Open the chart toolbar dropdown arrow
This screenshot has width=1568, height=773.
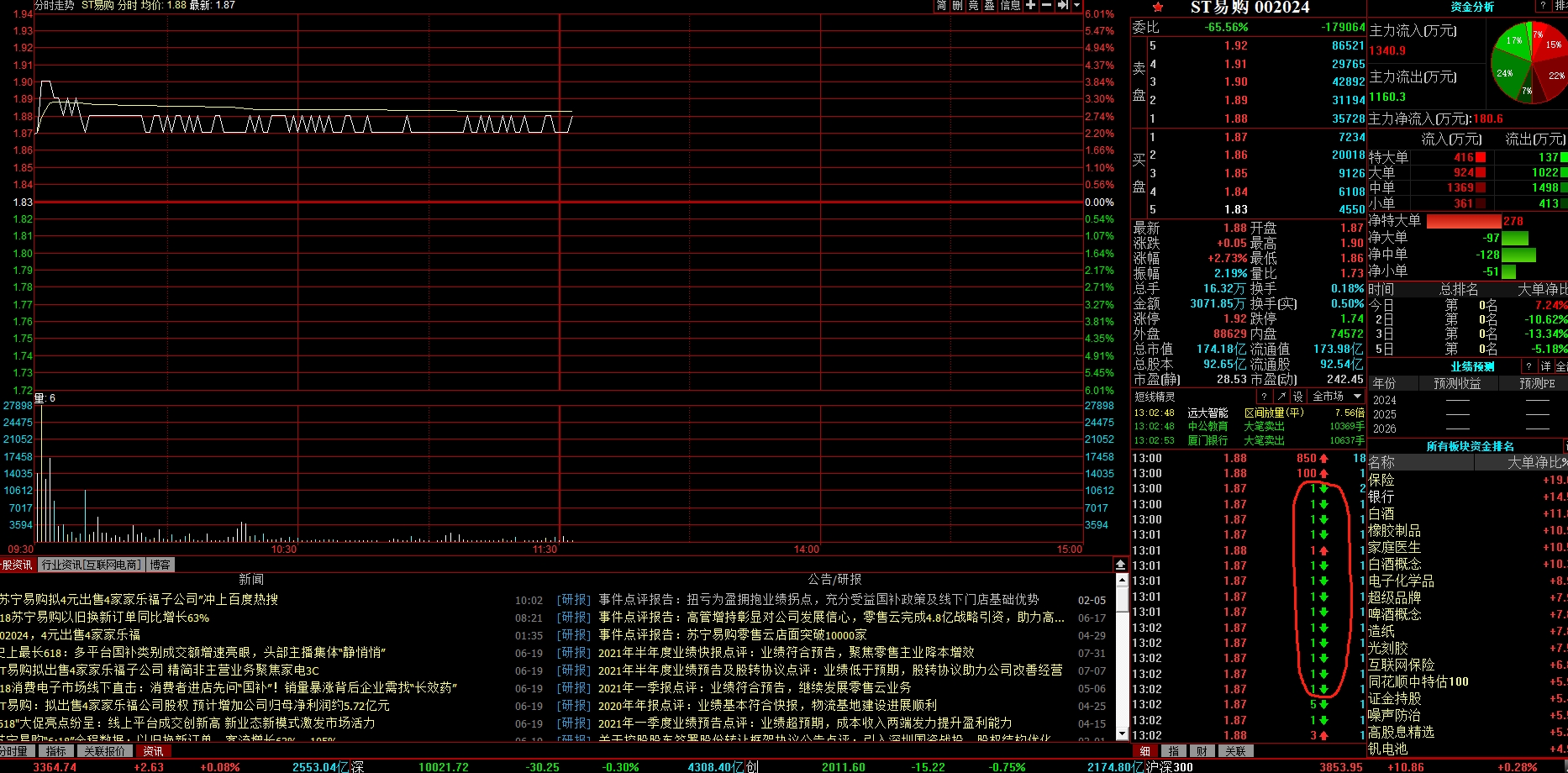point(1076,5)
